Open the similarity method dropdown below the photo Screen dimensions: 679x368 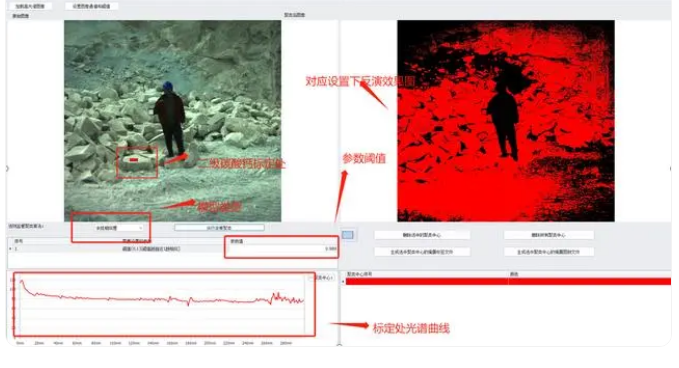[119, 228]
